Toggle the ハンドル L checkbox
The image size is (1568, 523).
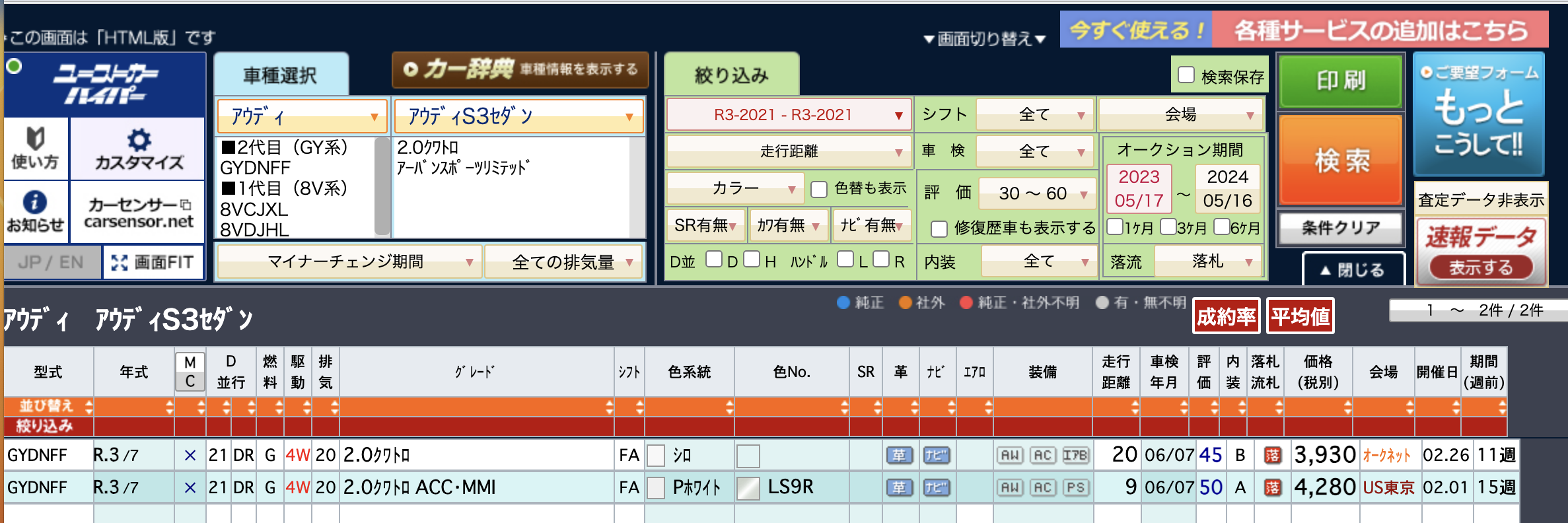845,259
